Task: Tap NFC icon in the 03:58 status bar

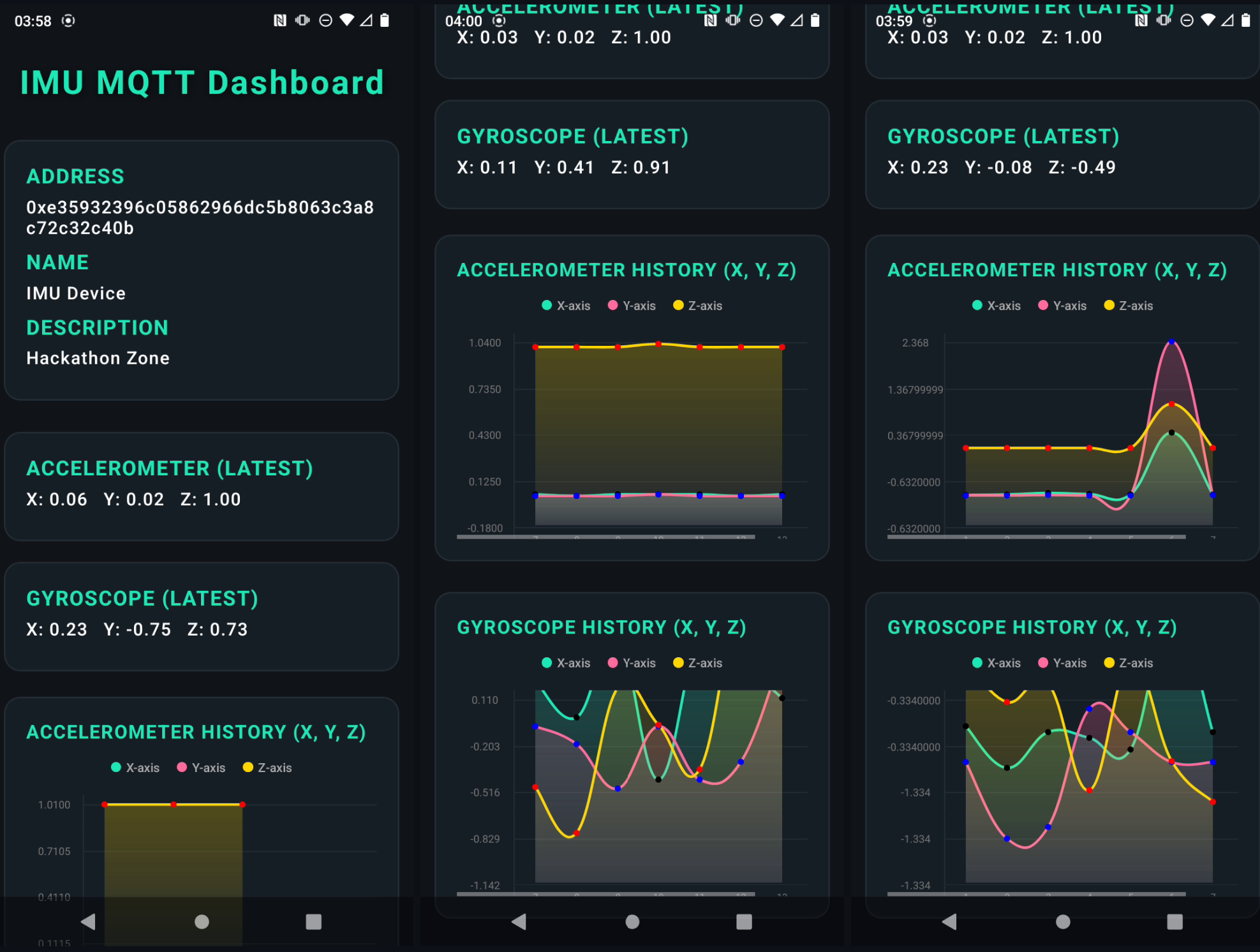Action: tap(279, 20)
